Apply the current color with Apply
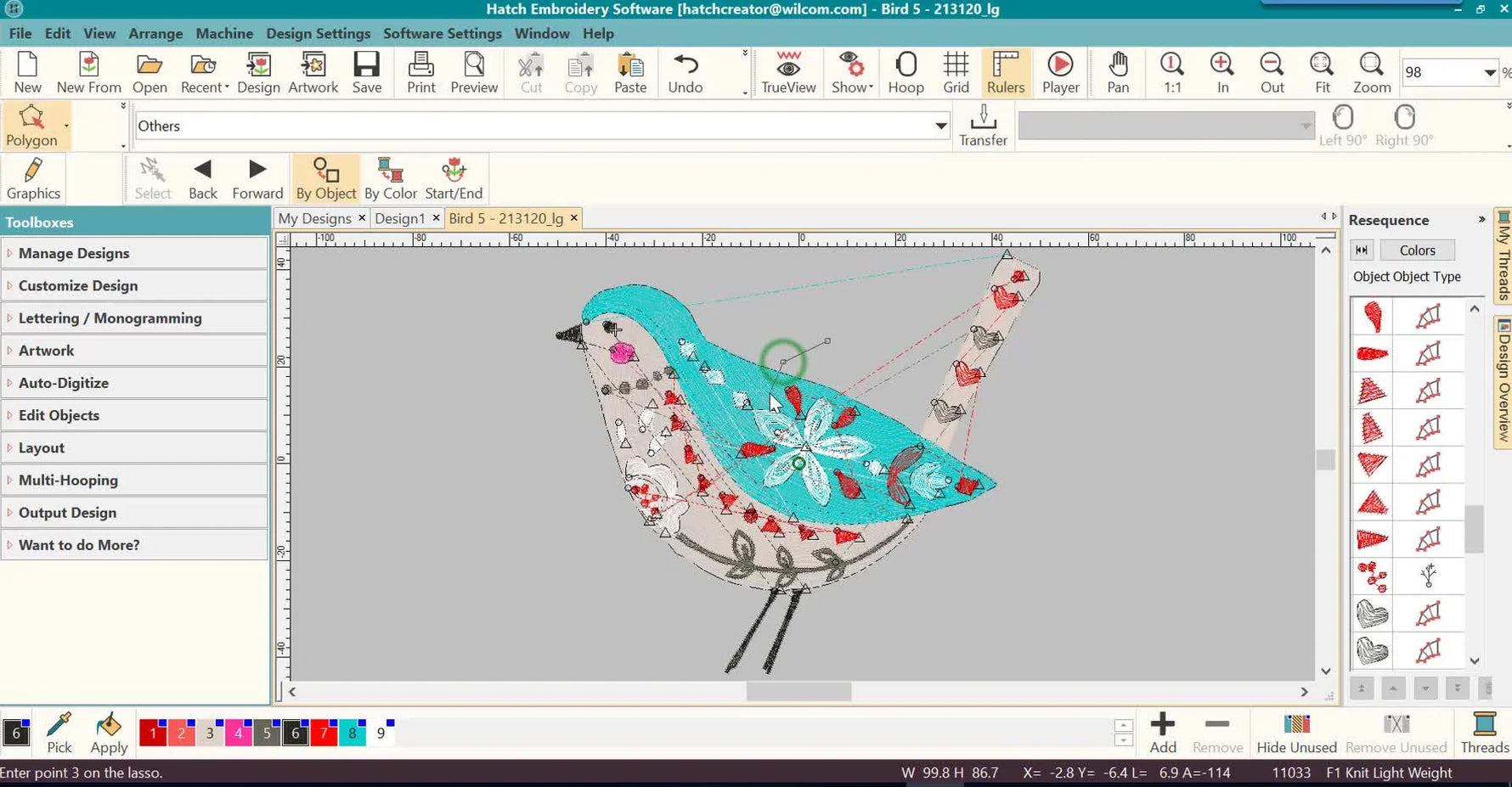This screenshot has width=1512, height=787. click(109, 733)
